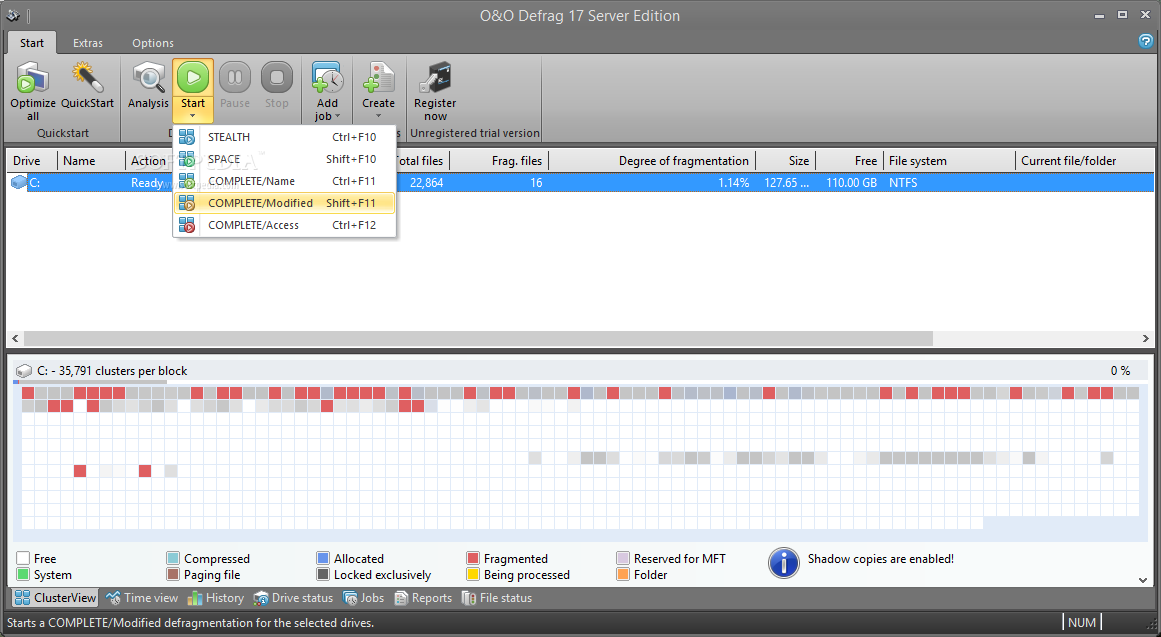Sort by Frag. files column header
Viewport: 1161px width, 637px height.
point(499,161)
